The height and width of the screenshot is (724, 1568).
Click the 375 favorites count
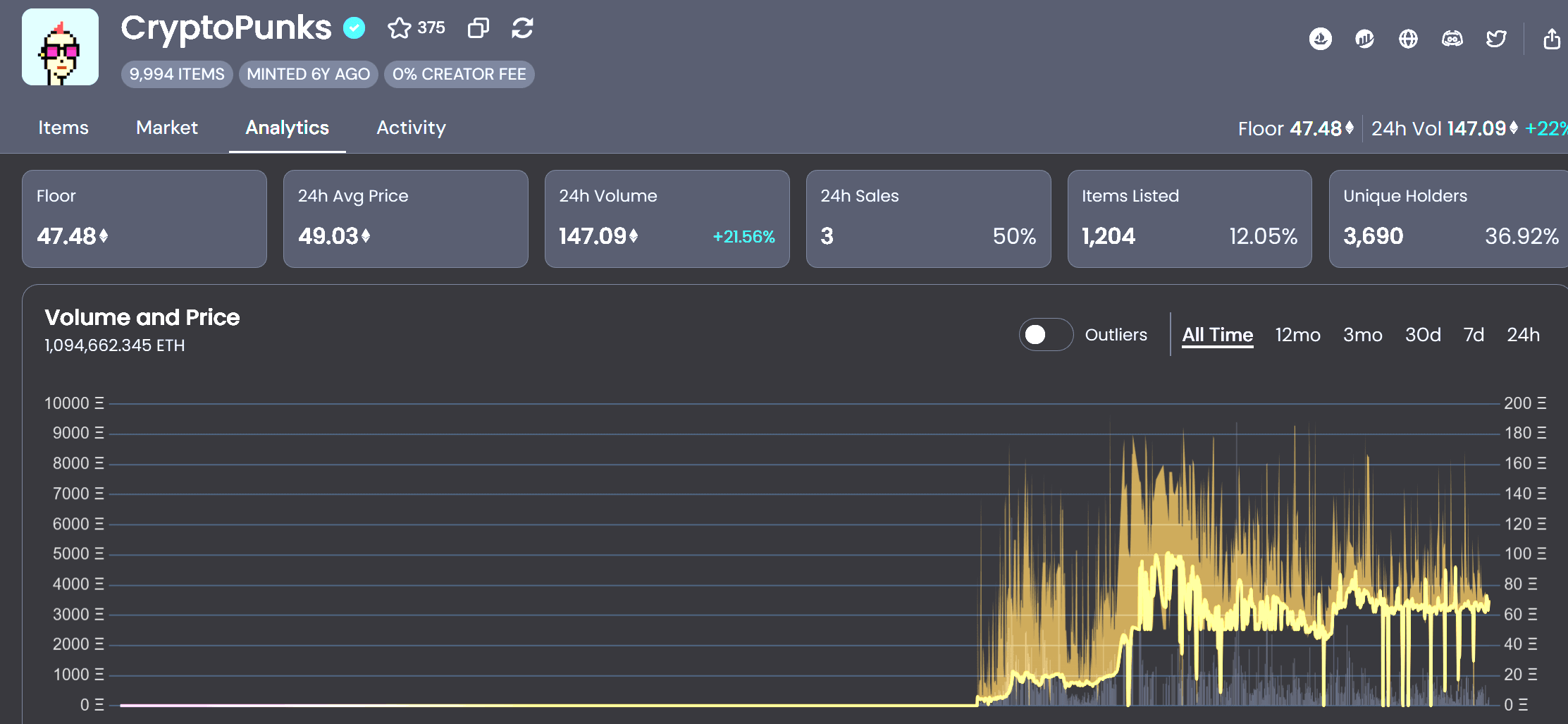(431, 28)
